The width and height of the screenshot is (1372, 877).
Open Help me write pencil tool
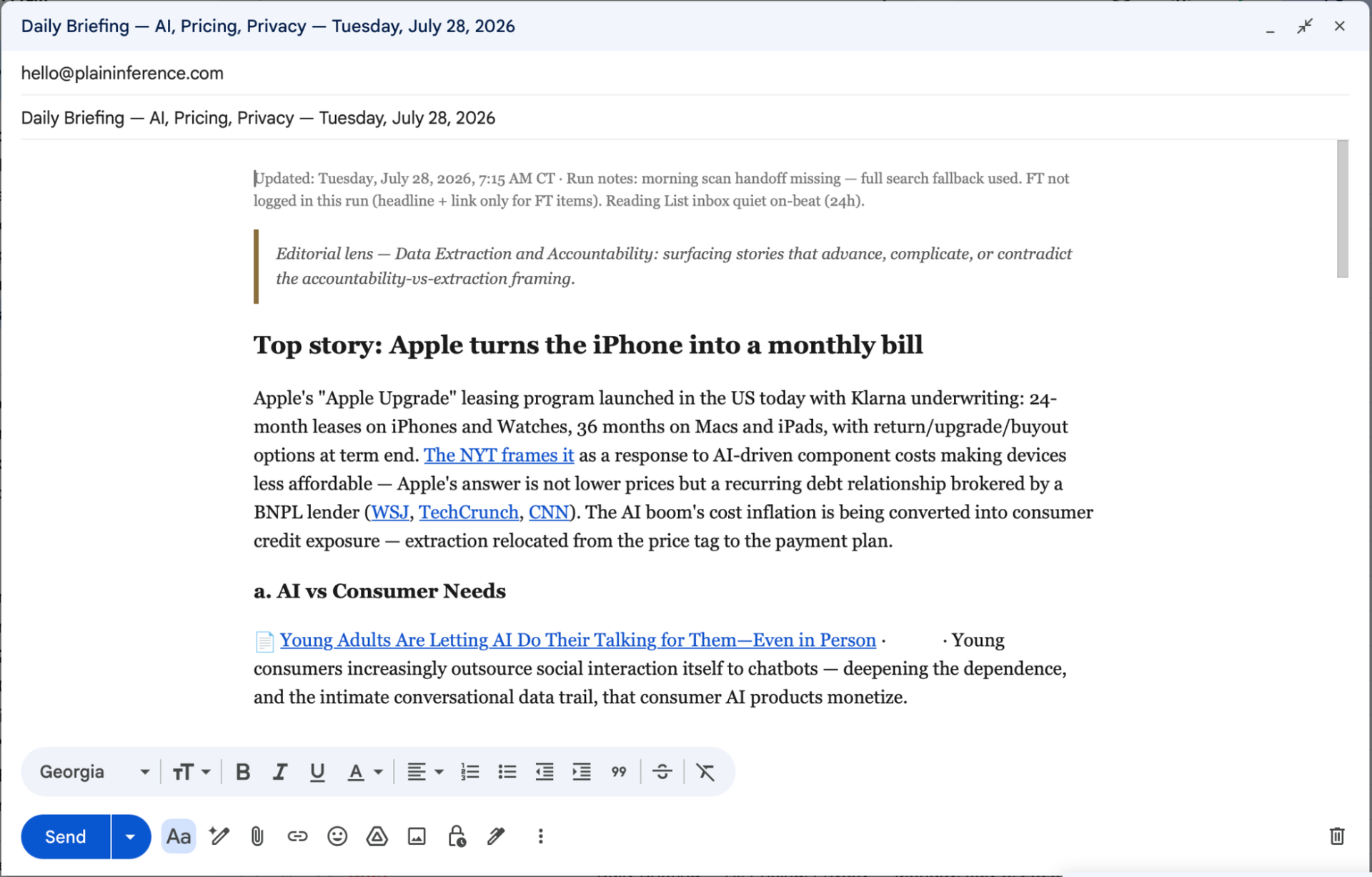(x=219, y=836)
